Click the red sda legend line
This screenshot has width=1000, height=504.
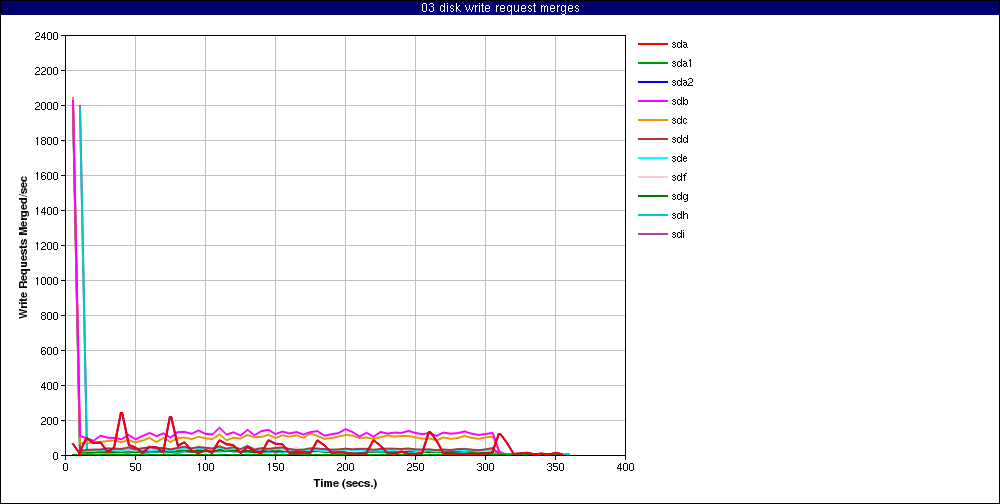pyautogui.click(x=652, y=45)
